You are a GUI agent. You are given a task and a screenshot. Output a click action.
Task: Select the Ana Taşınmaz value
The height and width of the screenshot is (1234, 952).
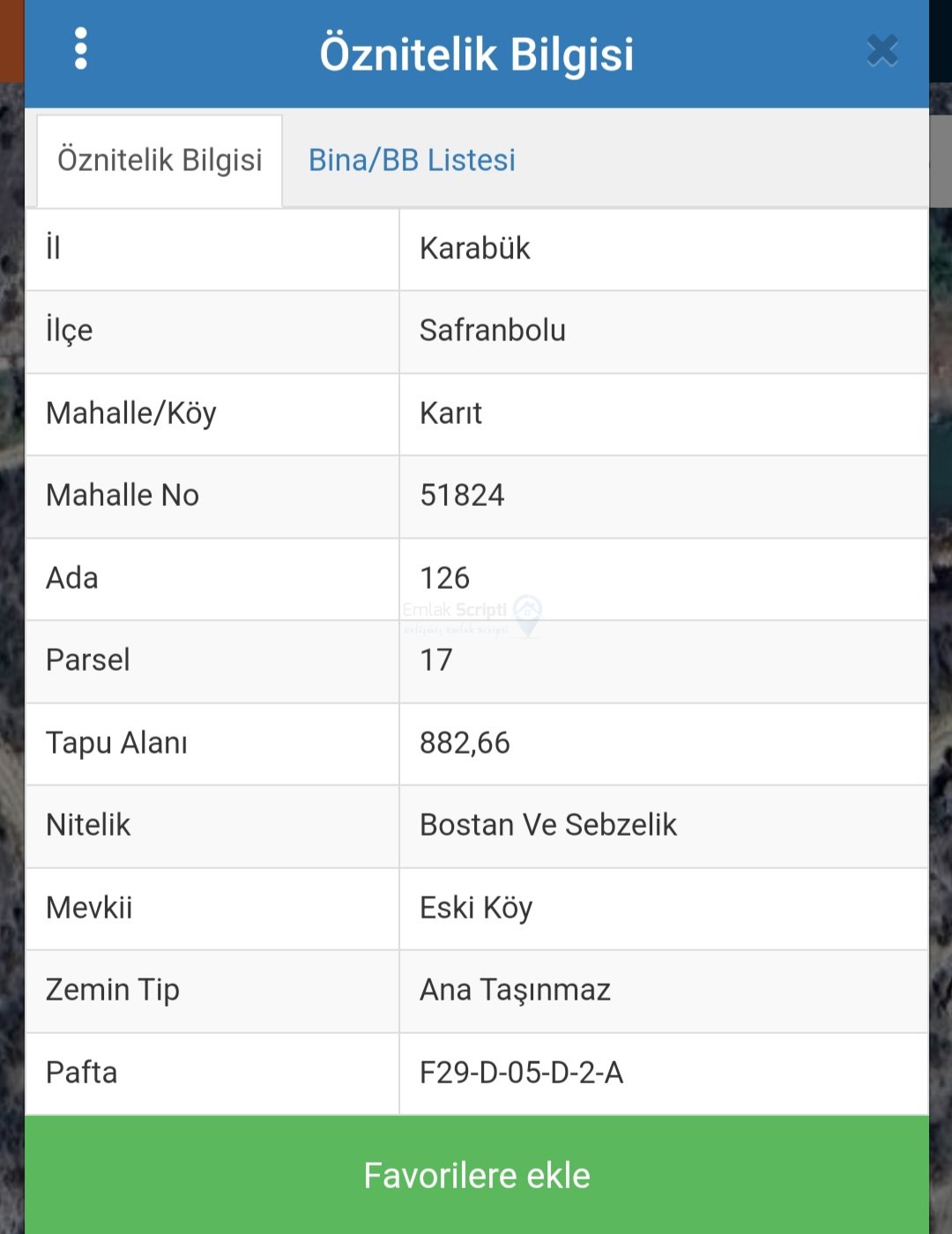pos(515,990)
